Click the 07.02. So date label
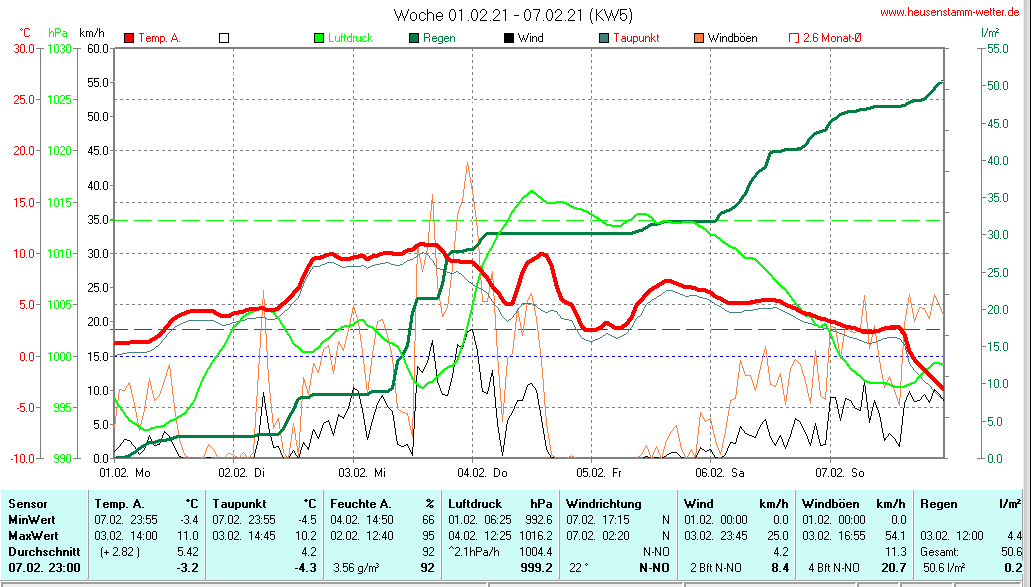This screenshot has width=1034, height=587. 839,473
